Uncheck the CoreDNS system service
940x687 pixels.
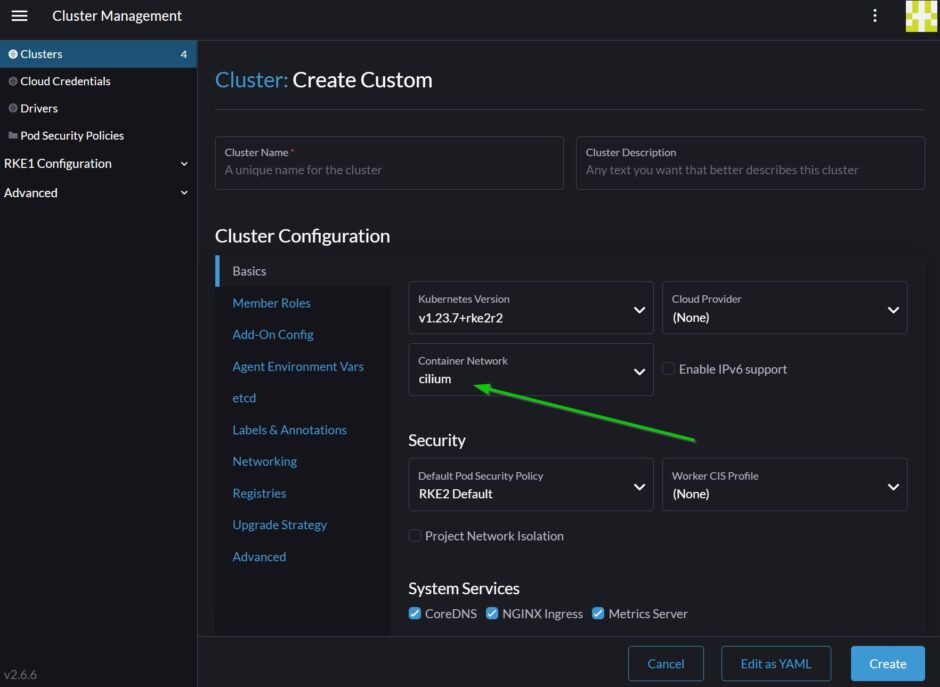415,613
